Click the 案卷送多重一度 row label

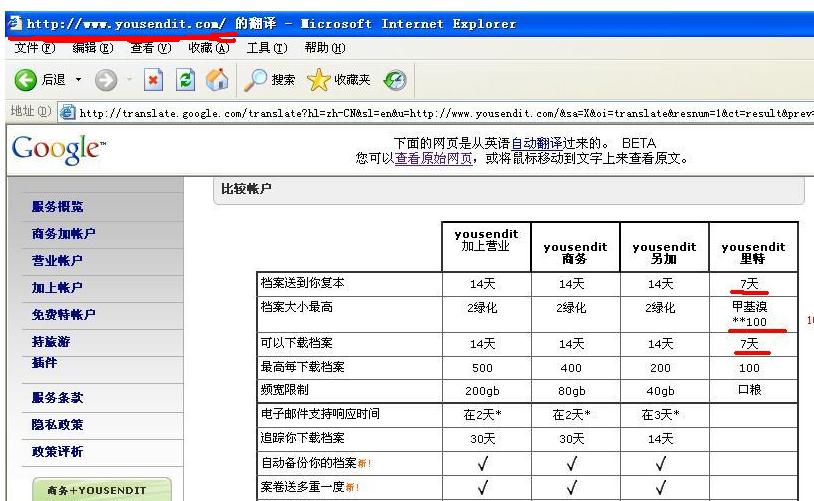302,486
